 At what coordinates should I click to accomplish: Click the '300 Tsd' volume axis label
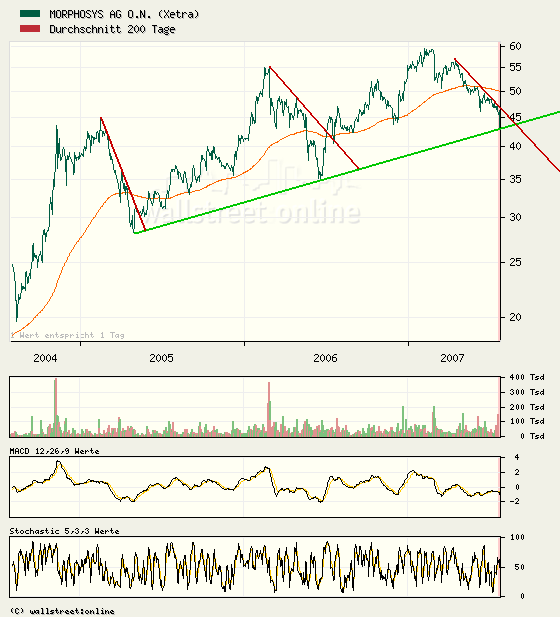click(527, 392)
